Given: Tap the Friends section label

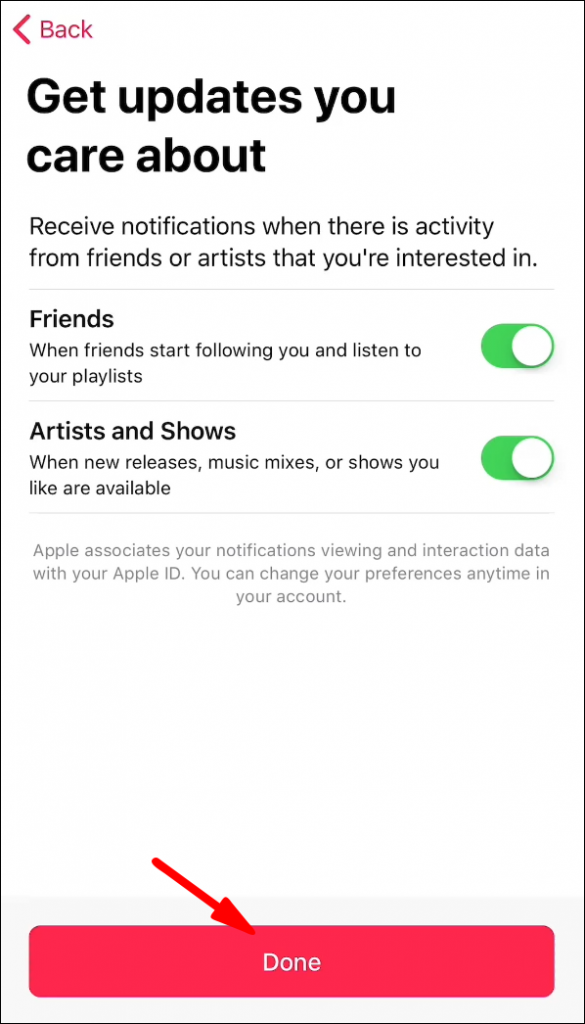Looking at the screenshot, I should (71, 318).
